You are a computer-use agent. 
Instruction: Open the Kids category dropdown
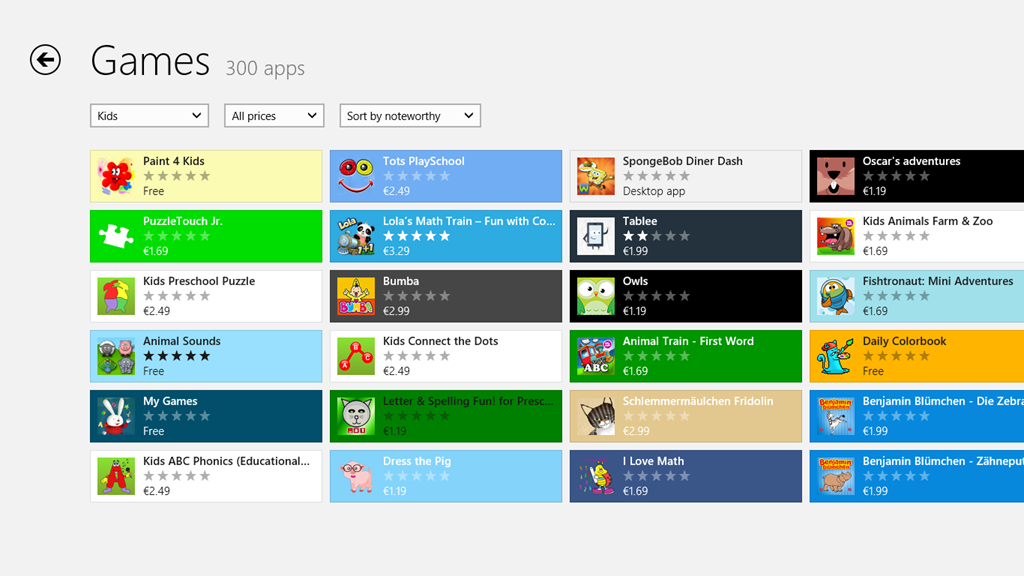[x=149, y=116]
